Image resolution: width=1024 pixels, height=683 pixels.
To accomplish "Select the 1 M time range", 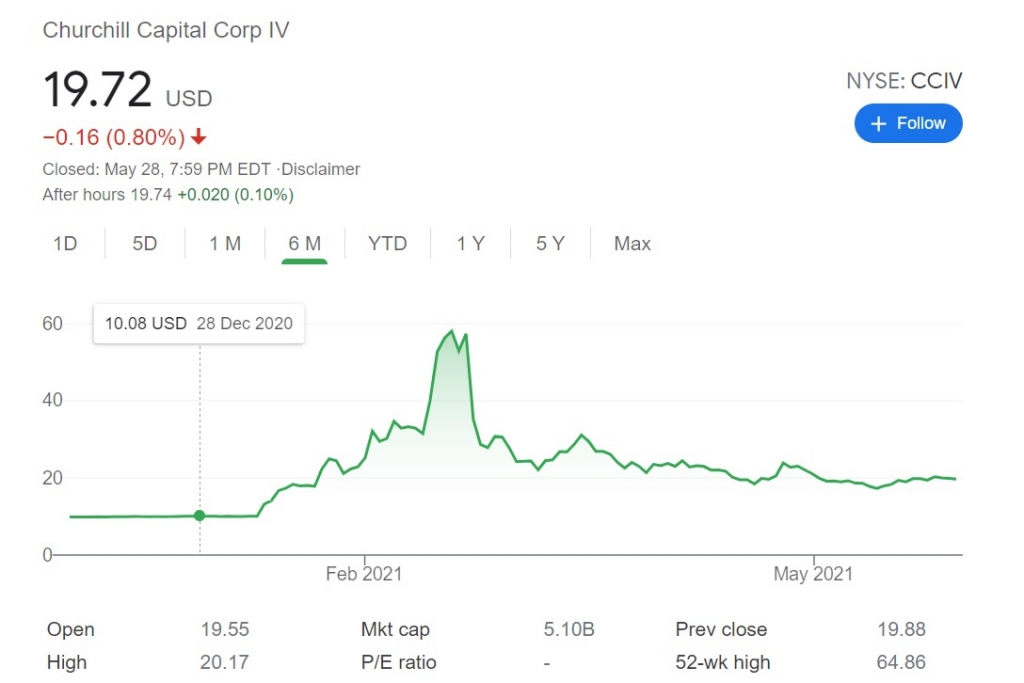I will (x=225, y=243).
